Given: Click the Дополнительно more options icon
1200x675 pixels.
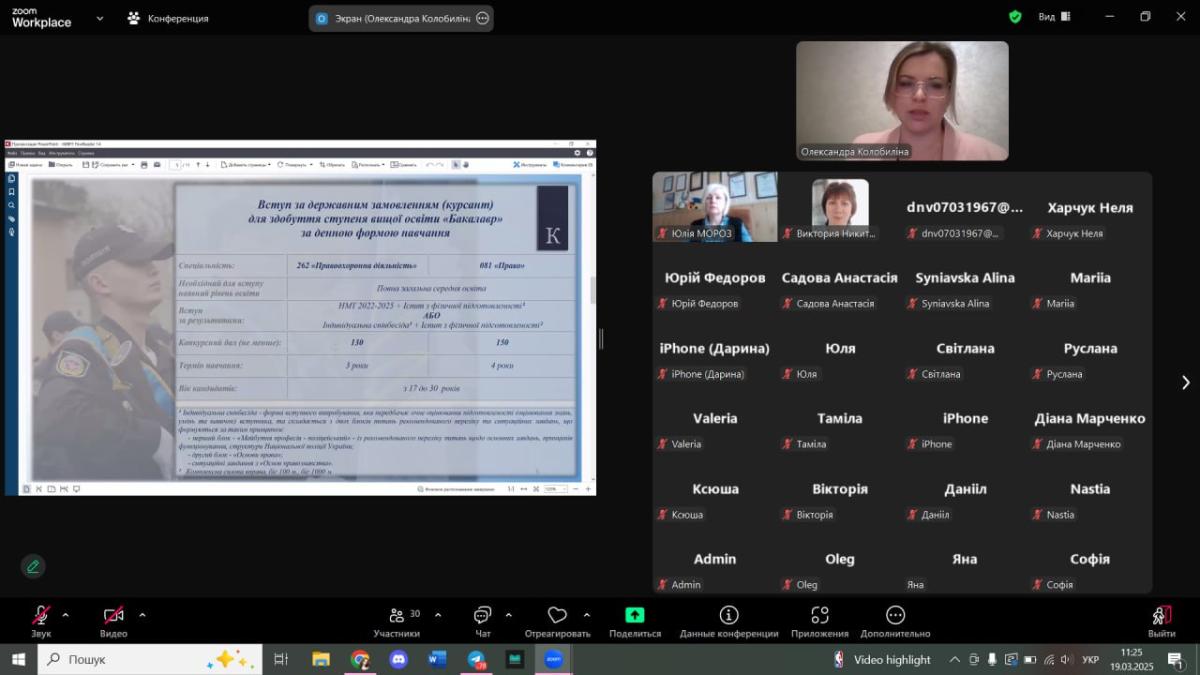Looking at the screenshot, I should click(x=895, y=616).
